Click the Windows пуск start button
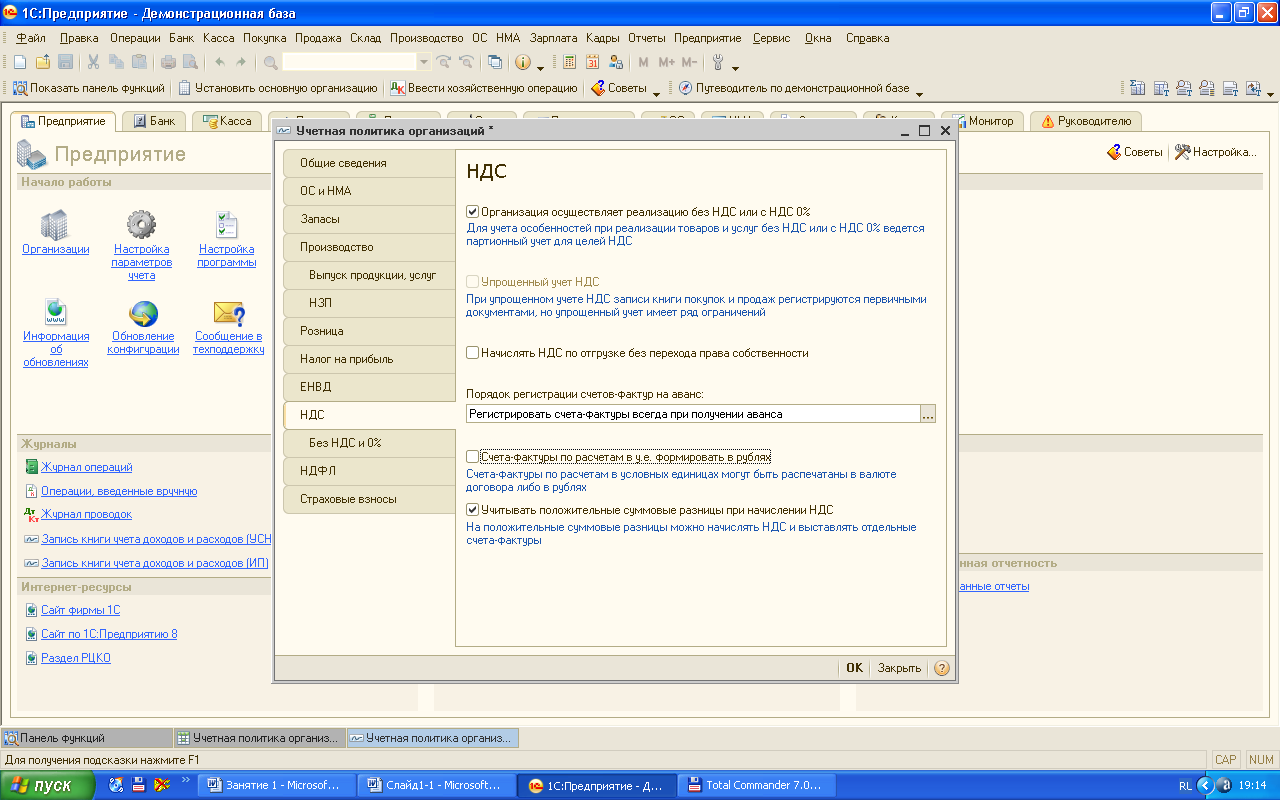The width and height of the screenshot is (1280, 800). click(48, 785)
